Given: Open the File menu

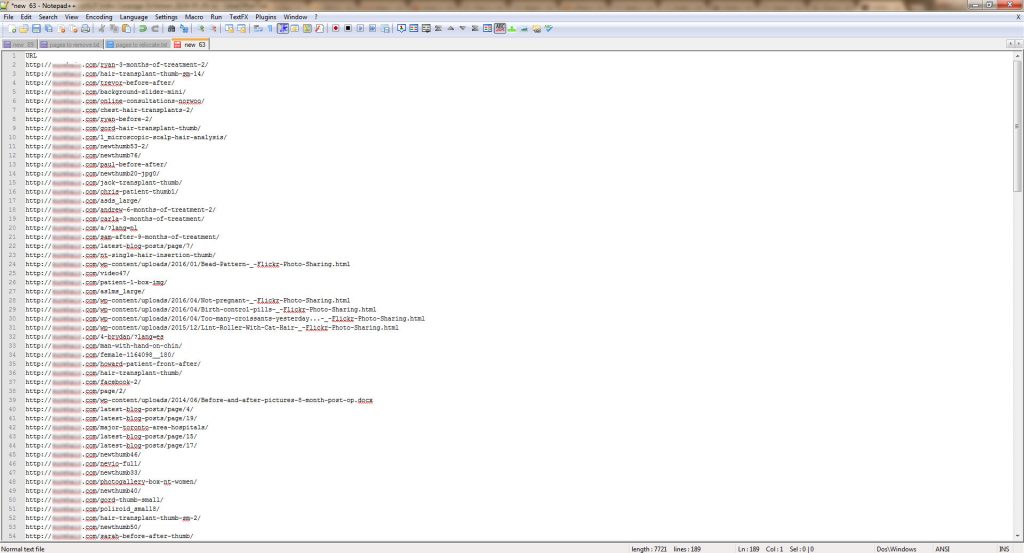Looking at the screenshot, I should [8, 17].
